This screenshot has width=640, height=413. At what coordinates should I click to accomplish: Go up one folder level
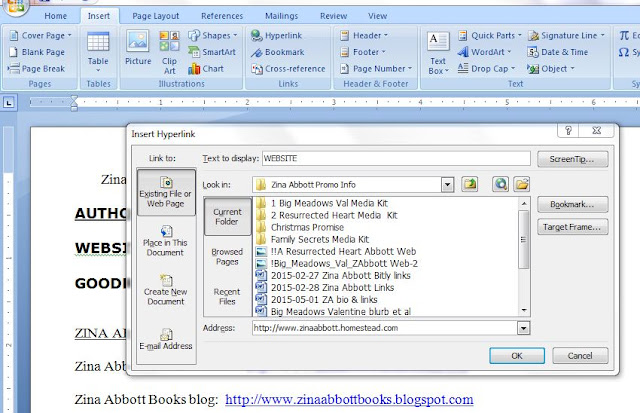tap(470, 184)
